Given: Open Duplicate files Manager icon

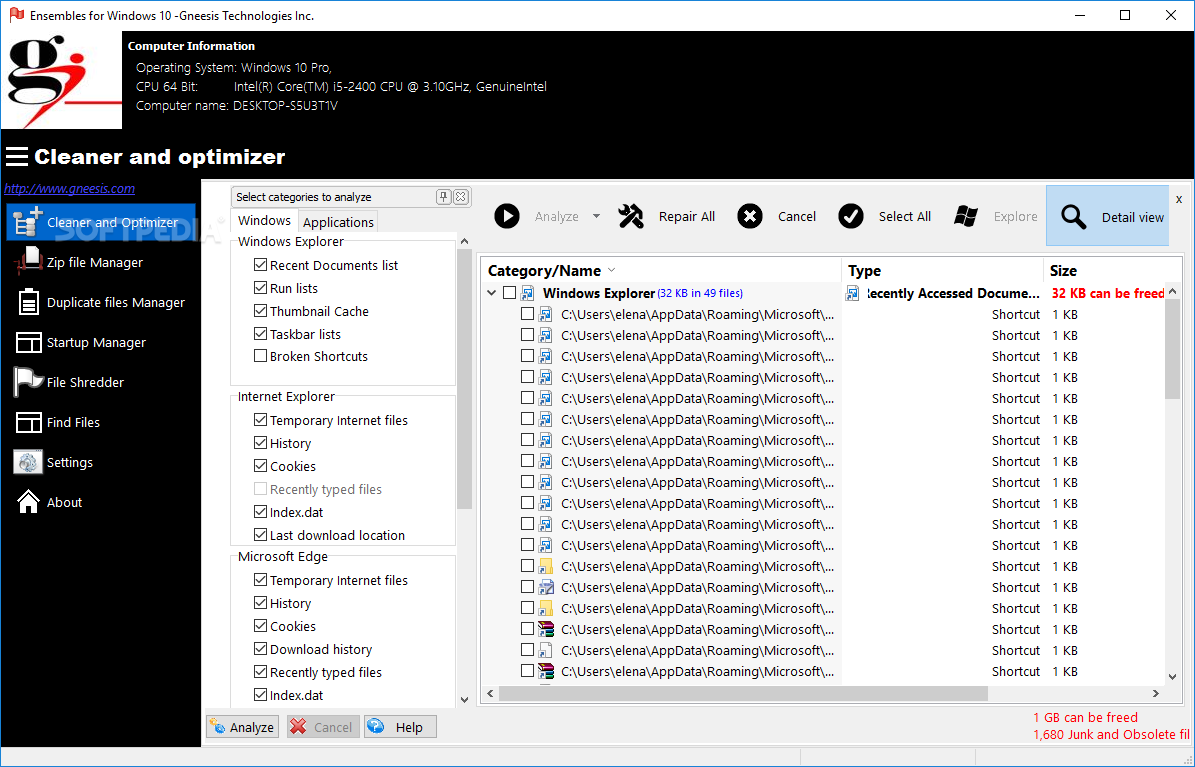Looking at the screenshot, I should 28,302.
